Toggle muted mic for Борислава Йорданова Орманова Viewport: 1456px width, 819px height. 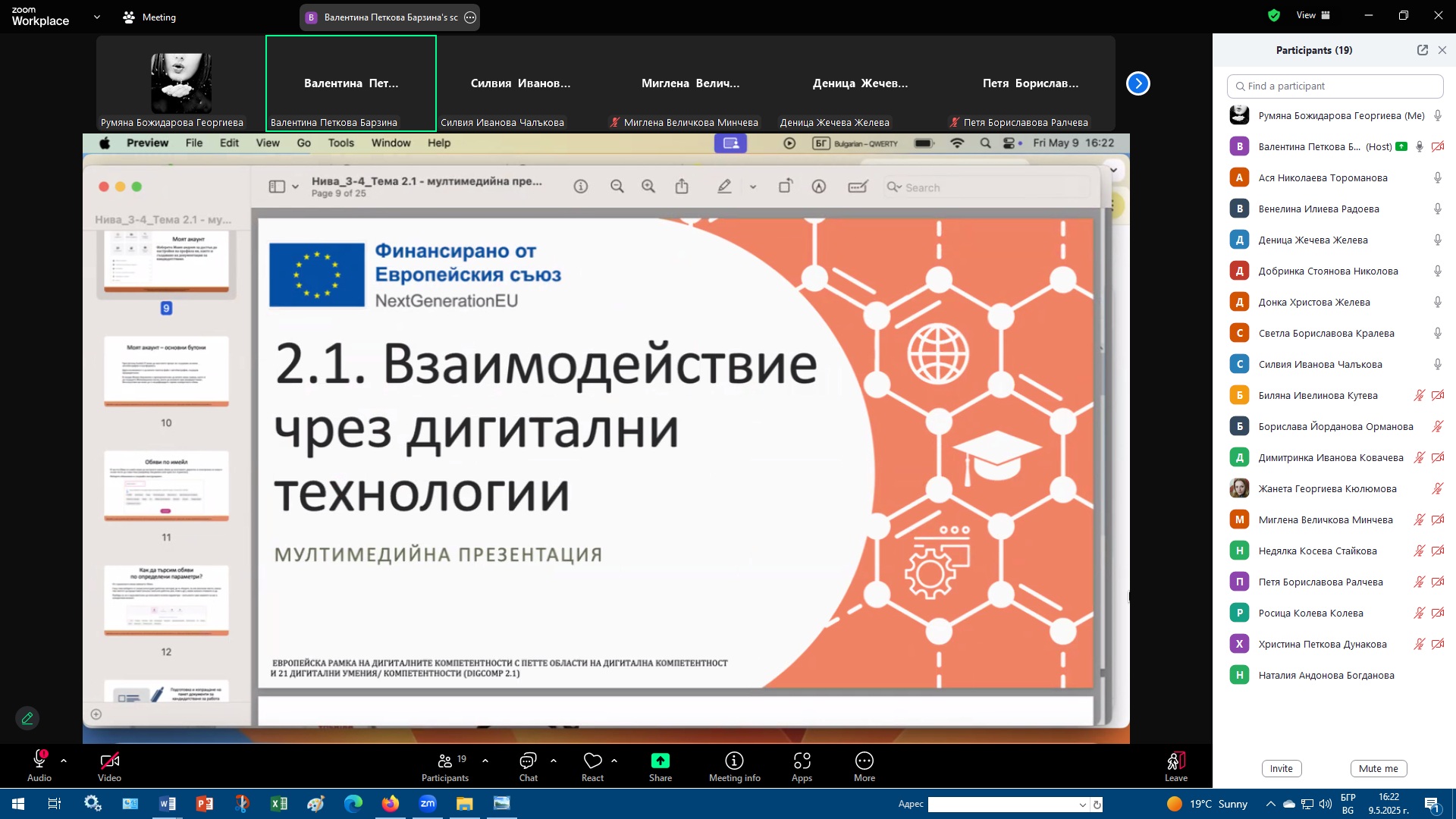(x=1437, y=426)
